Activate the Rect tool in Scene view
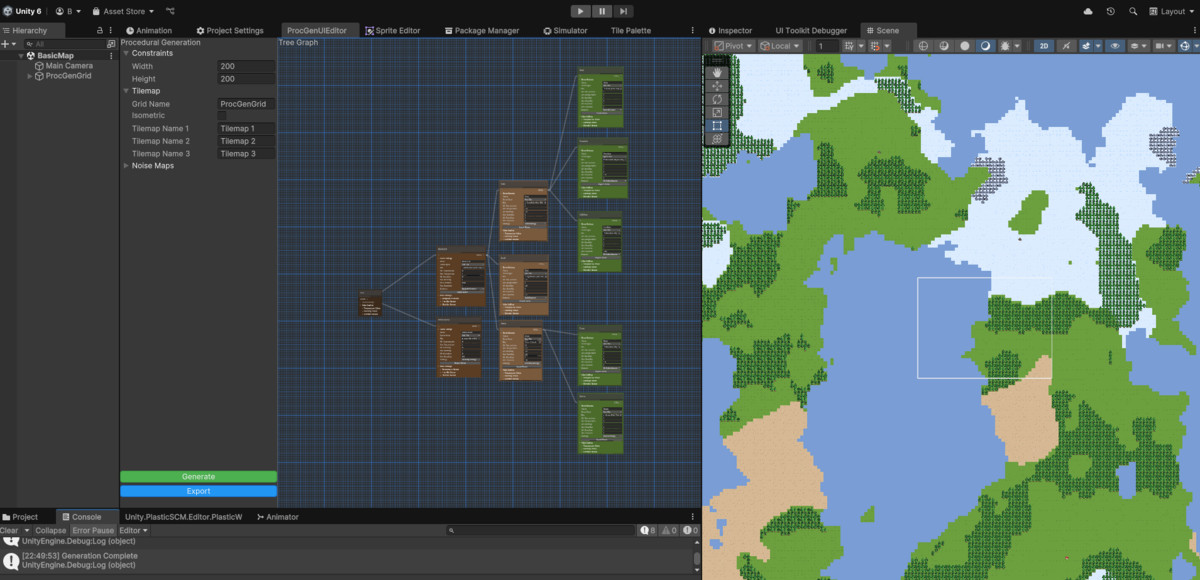1200x580 pixels. point(717,125)
